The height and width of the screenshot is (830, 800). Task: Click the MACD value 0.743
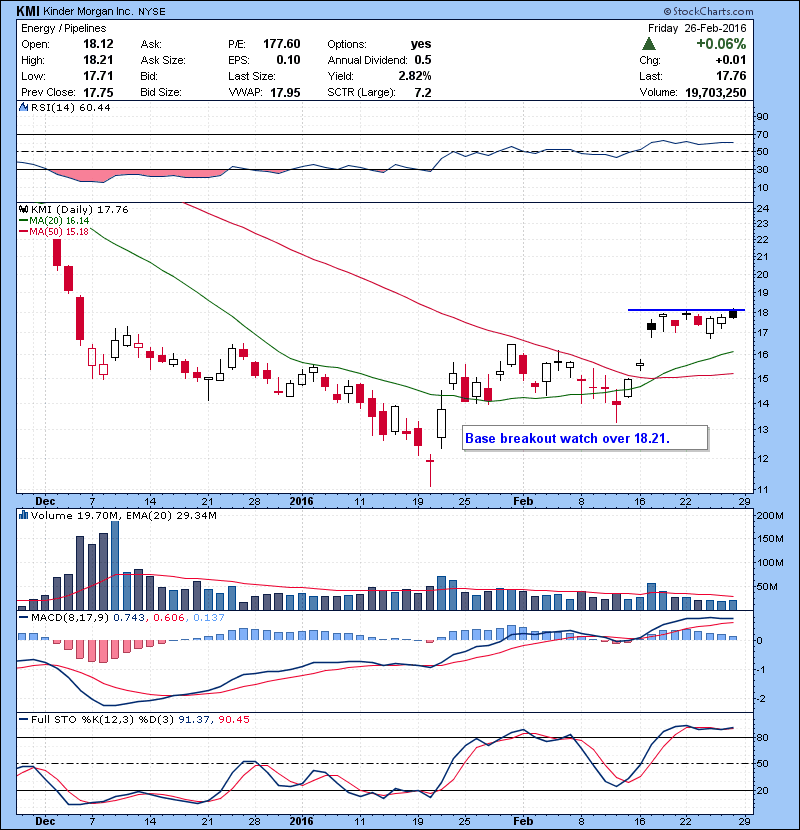[129, 618]
